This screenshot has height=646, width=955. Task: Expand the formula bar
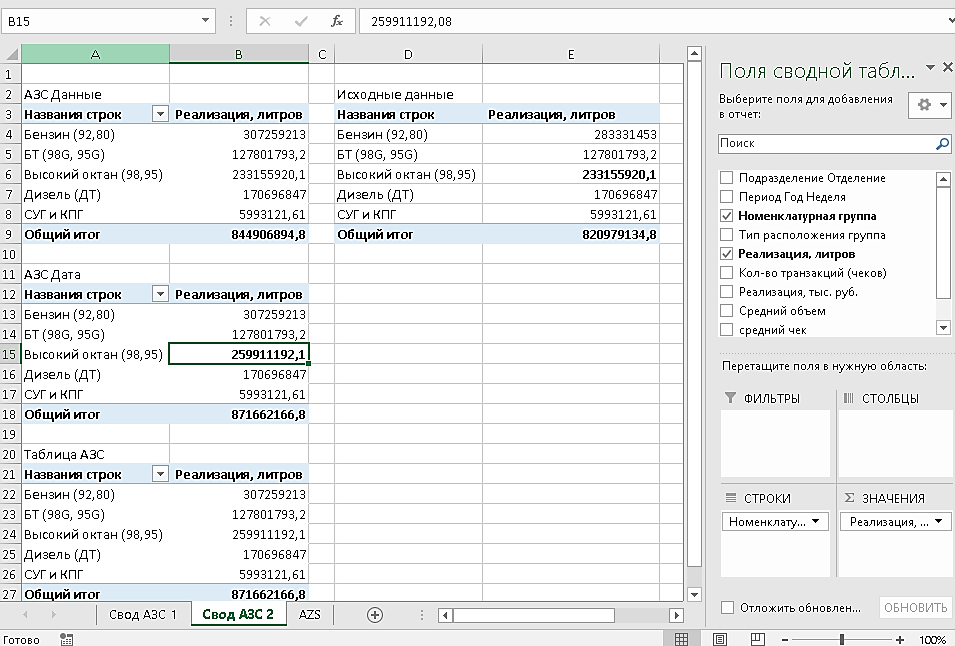tap(950, 21)
